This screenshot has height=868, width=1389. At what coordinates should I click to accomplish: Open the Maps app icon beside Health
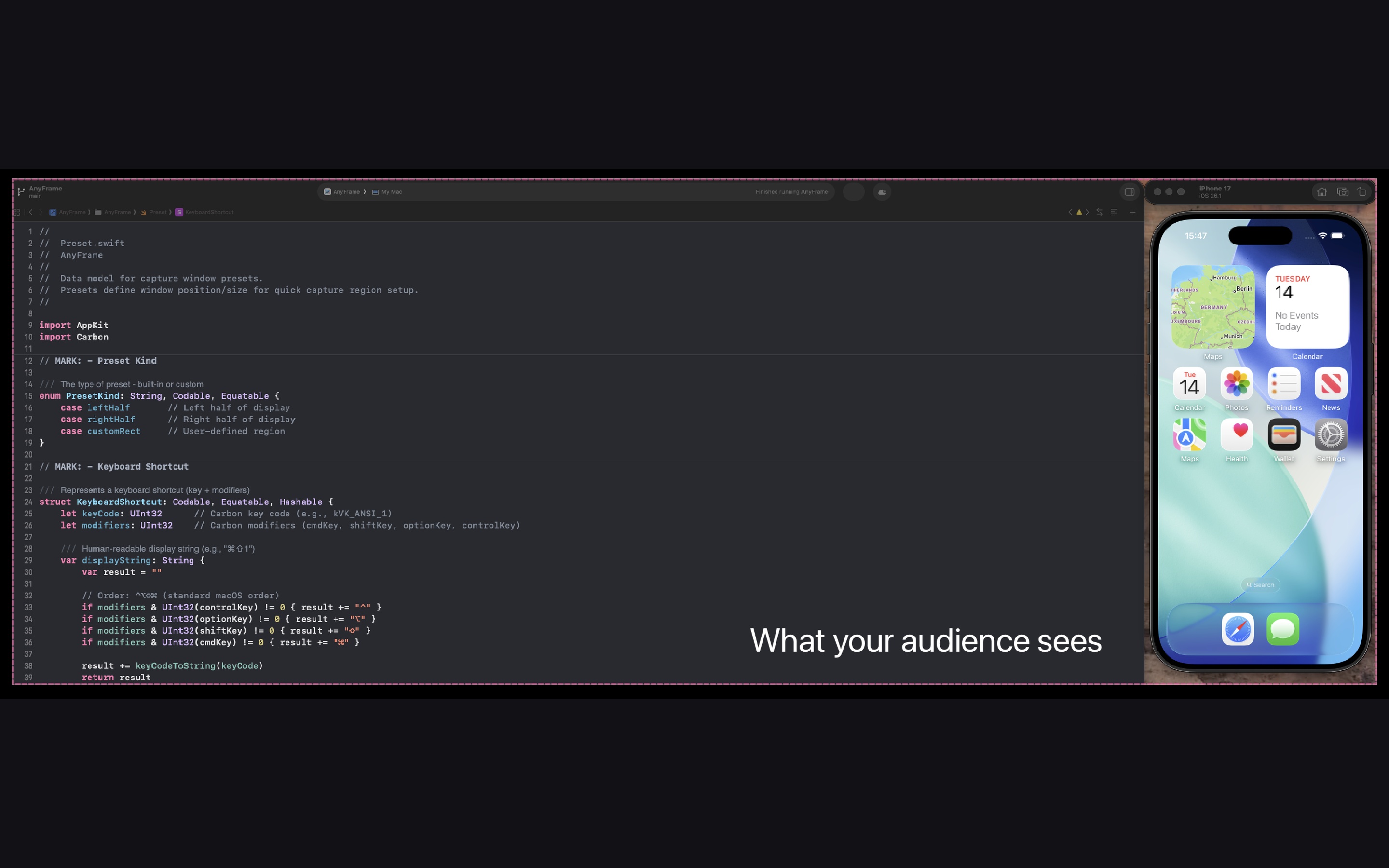click(x=1189, y=434)
